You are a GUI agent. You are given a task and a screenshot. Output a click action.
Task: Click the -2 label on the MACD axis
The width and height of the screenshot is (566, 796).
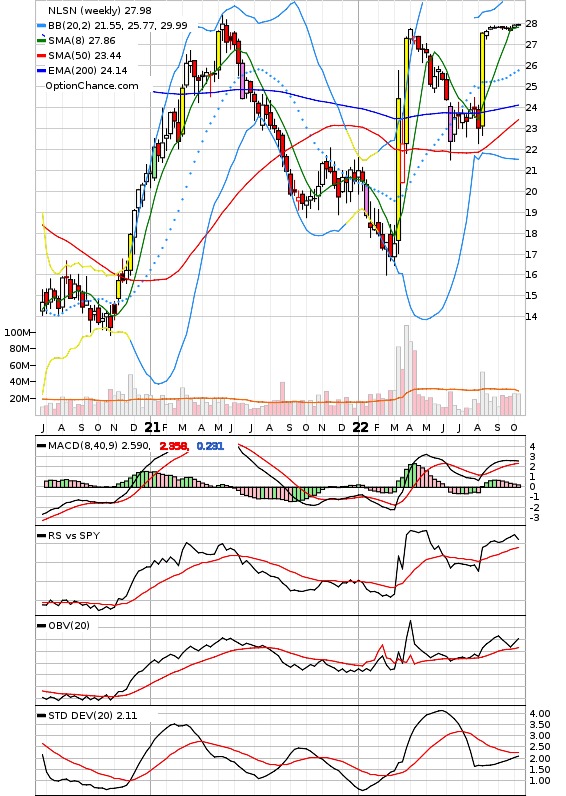[x=534, y=508]
